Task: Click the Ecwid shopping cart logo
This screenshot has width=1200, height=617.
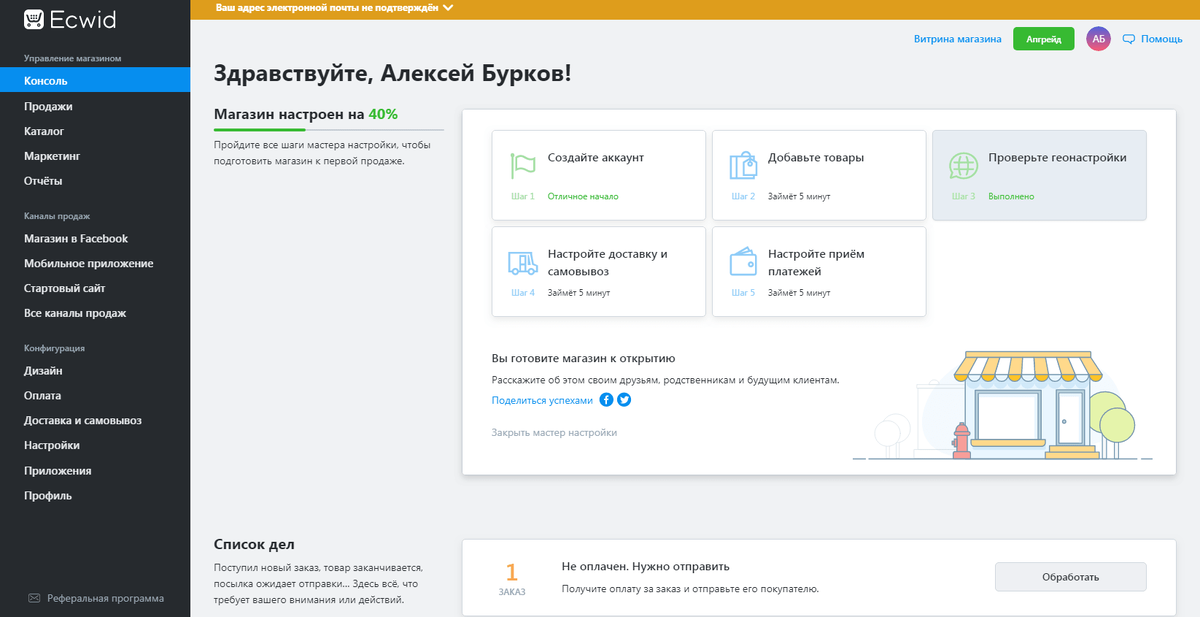Action: (34, 18)
